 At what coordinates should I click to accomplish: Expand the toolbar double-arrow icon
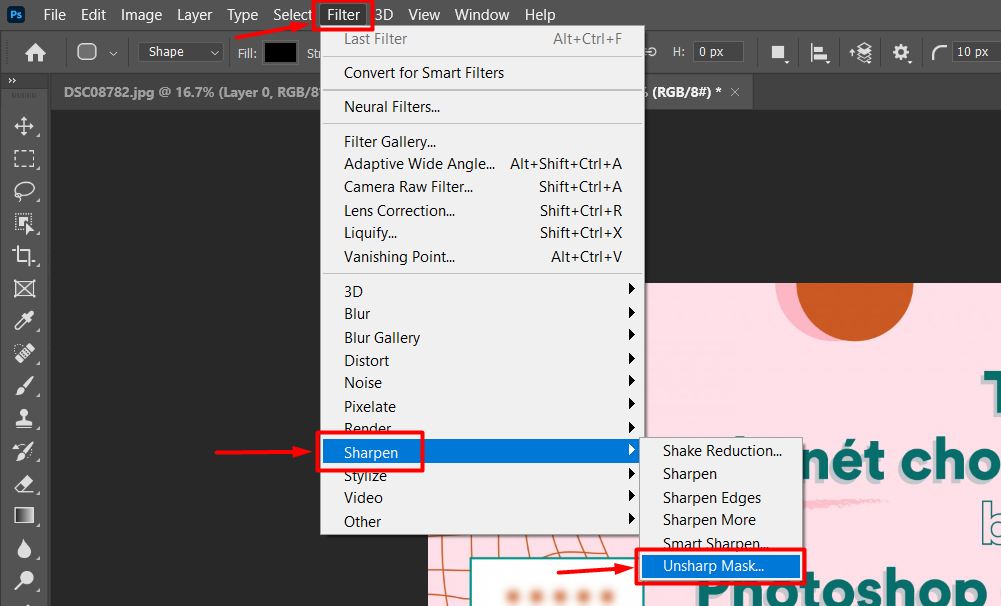coord(11,80)
